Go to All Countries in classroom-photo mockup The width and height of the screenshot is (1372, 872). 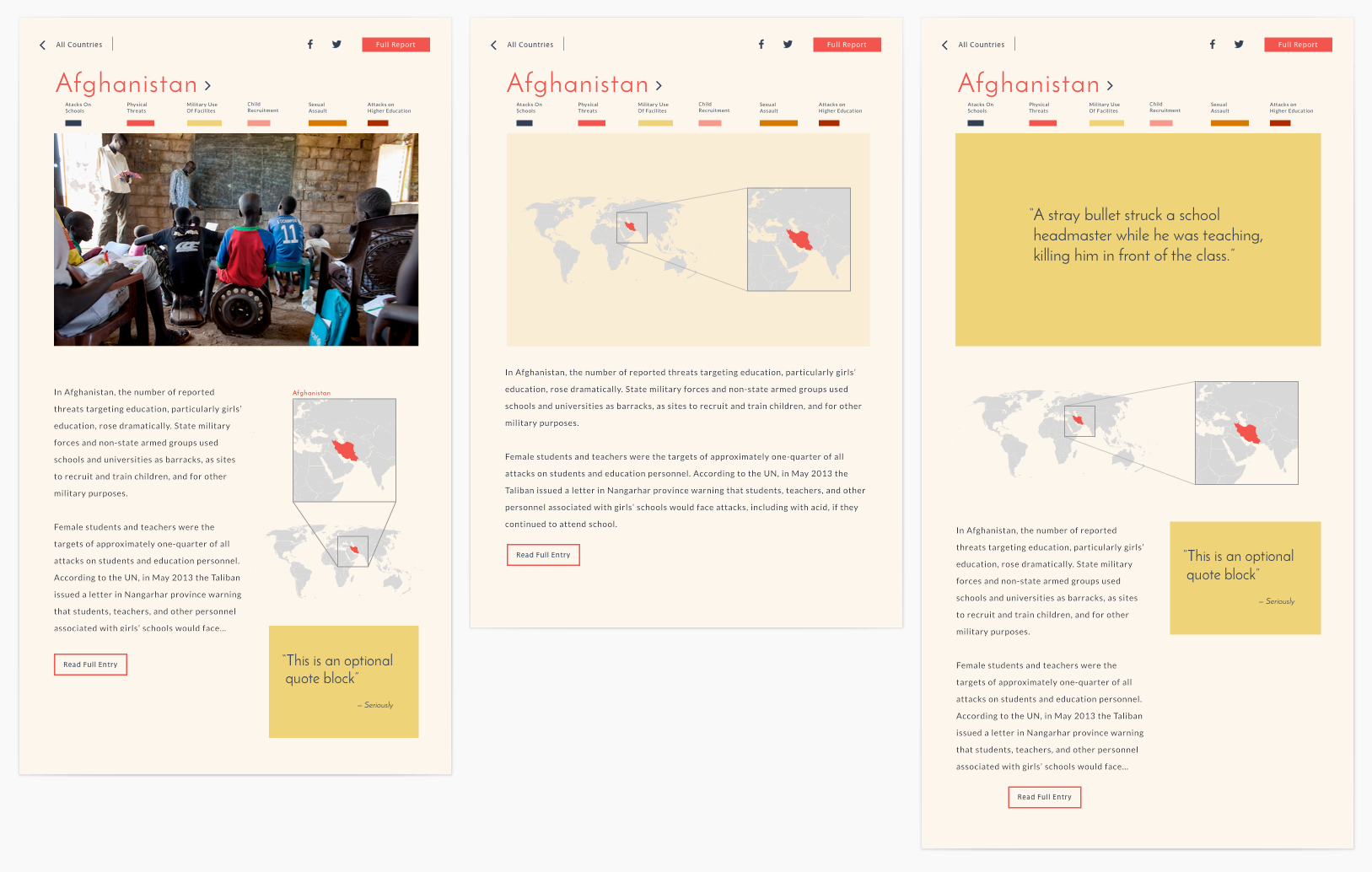point(79,45)
